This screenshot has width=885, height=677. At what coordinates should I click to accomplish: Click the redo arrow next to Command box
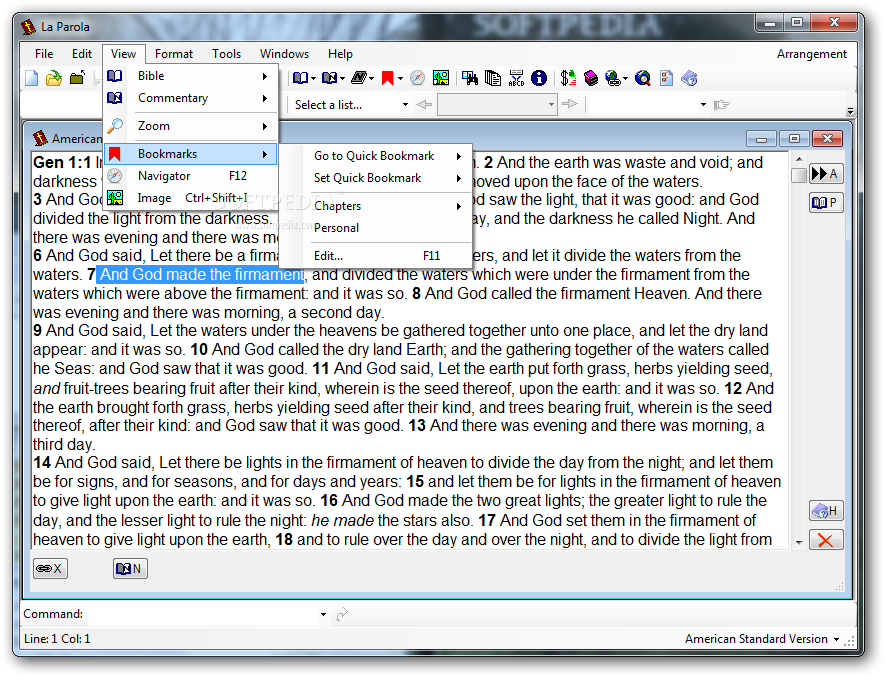click(x=341, y=614)
